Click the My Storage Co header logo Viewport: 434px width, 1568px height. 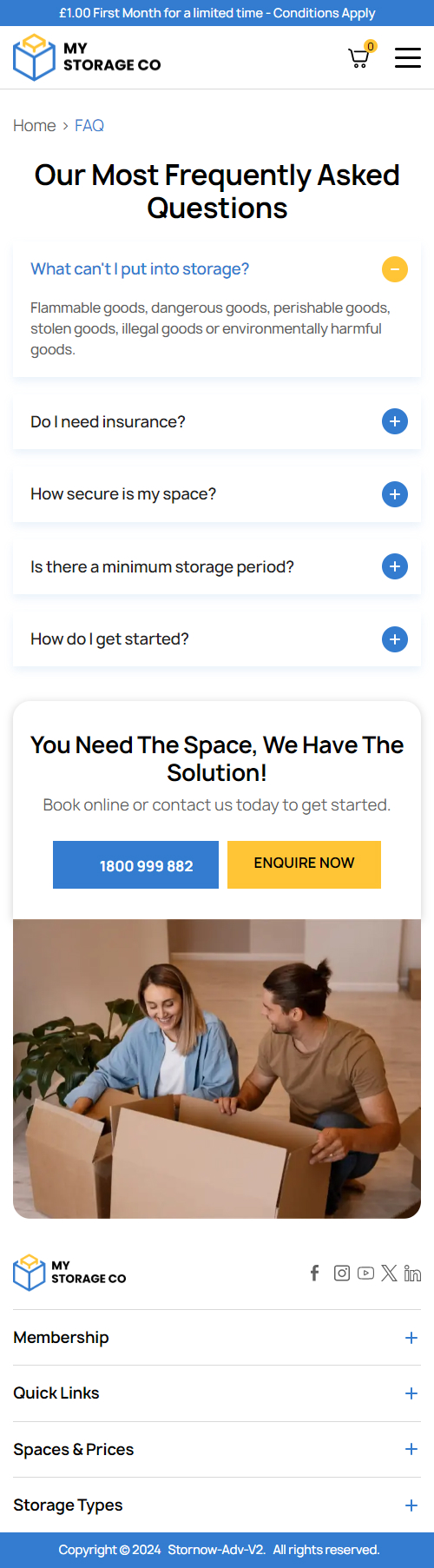click(x=87, y=57)
